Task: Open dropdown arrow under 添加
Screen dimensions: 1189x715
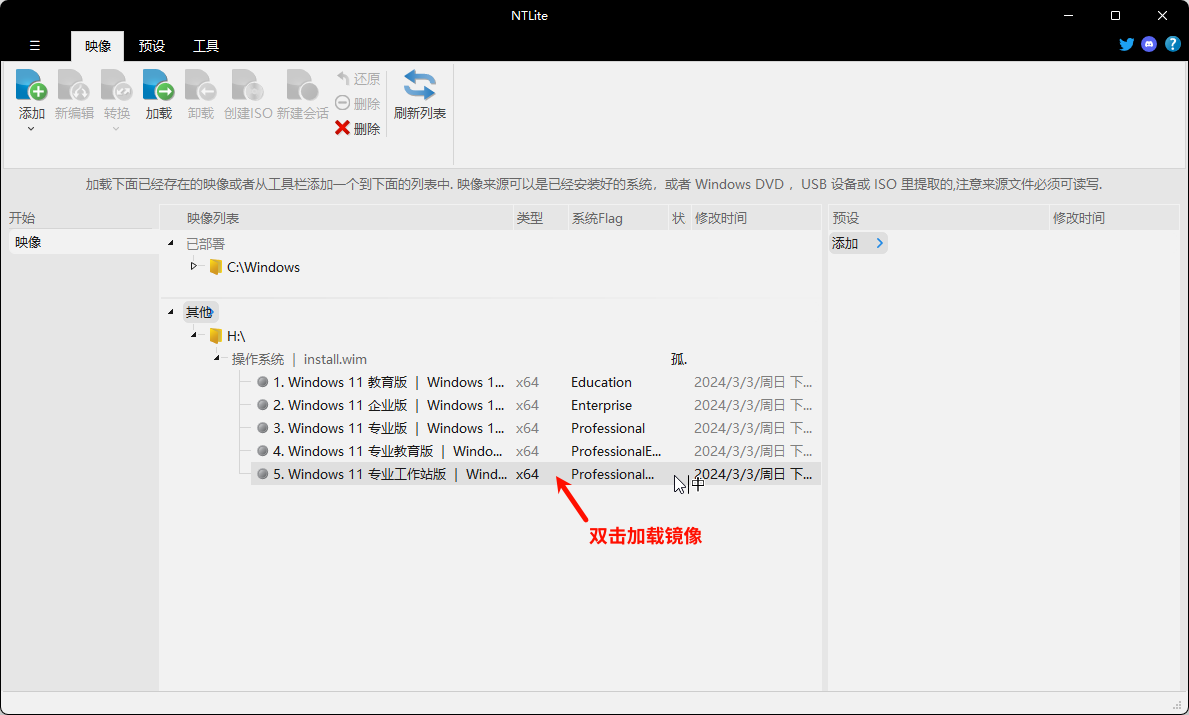Action: point(31,129)
